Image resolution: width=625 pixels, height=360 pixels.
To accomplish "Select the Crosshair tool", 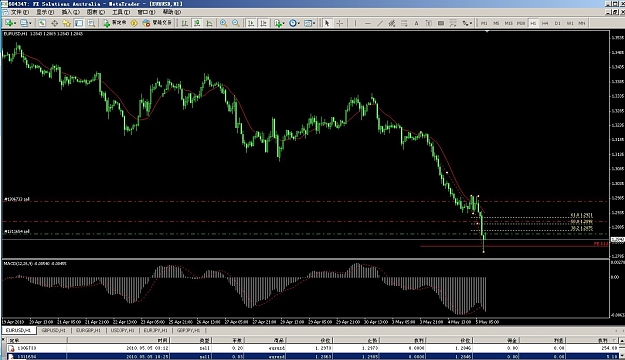I will pos(340,23).
